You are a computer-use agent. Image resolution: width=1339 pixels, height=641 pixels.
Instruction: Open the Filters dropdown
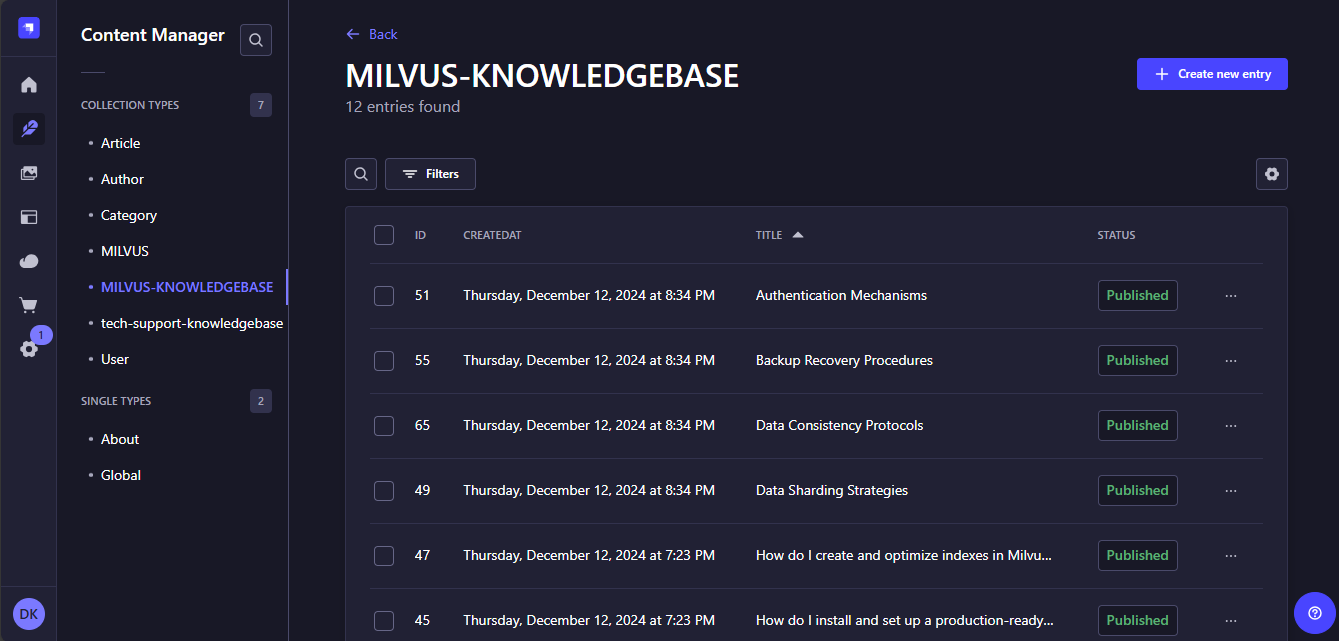(x=430, y=174)
